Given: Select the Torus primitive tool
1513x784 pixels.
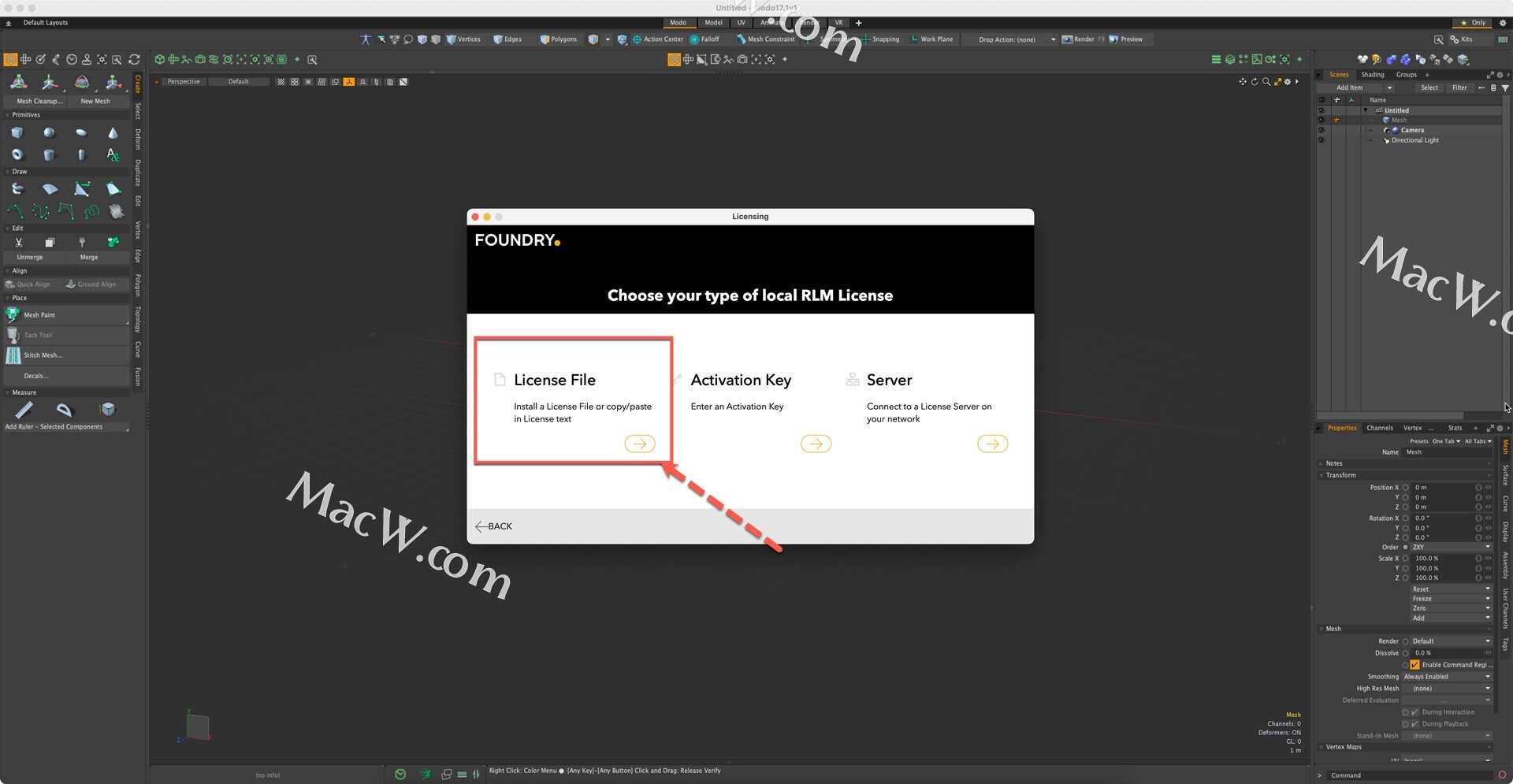Looking at the screenshot, I should (17, 154).
